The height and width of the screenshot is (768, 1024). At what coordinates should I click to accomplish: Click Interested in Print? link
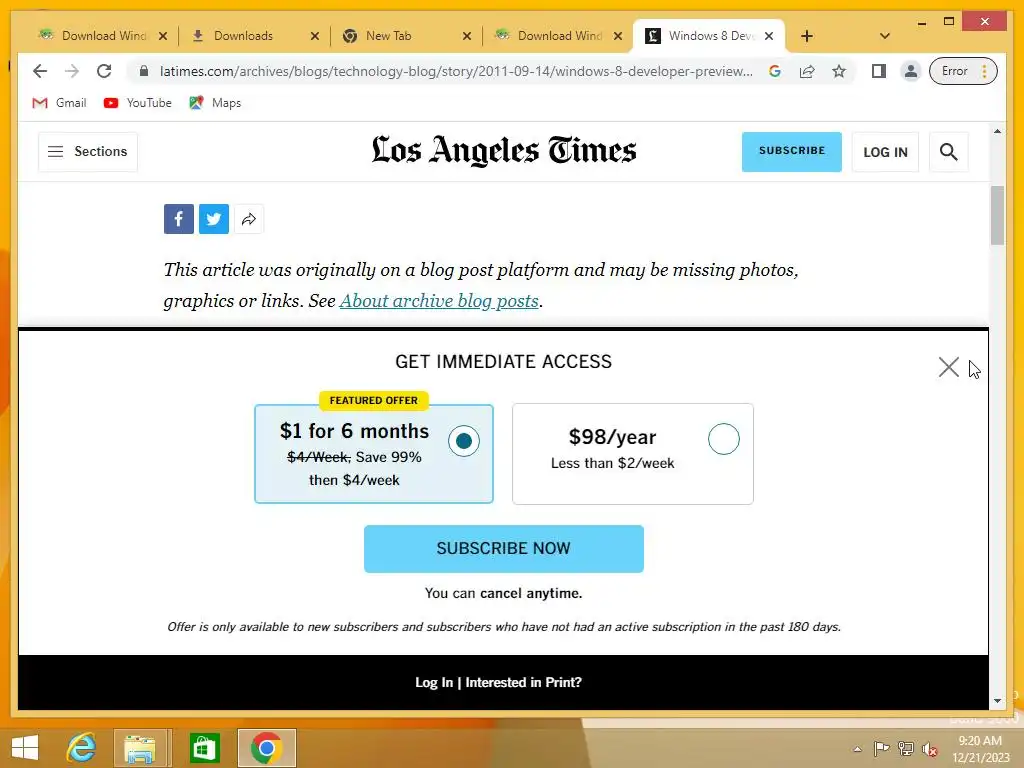click(523, 682)
